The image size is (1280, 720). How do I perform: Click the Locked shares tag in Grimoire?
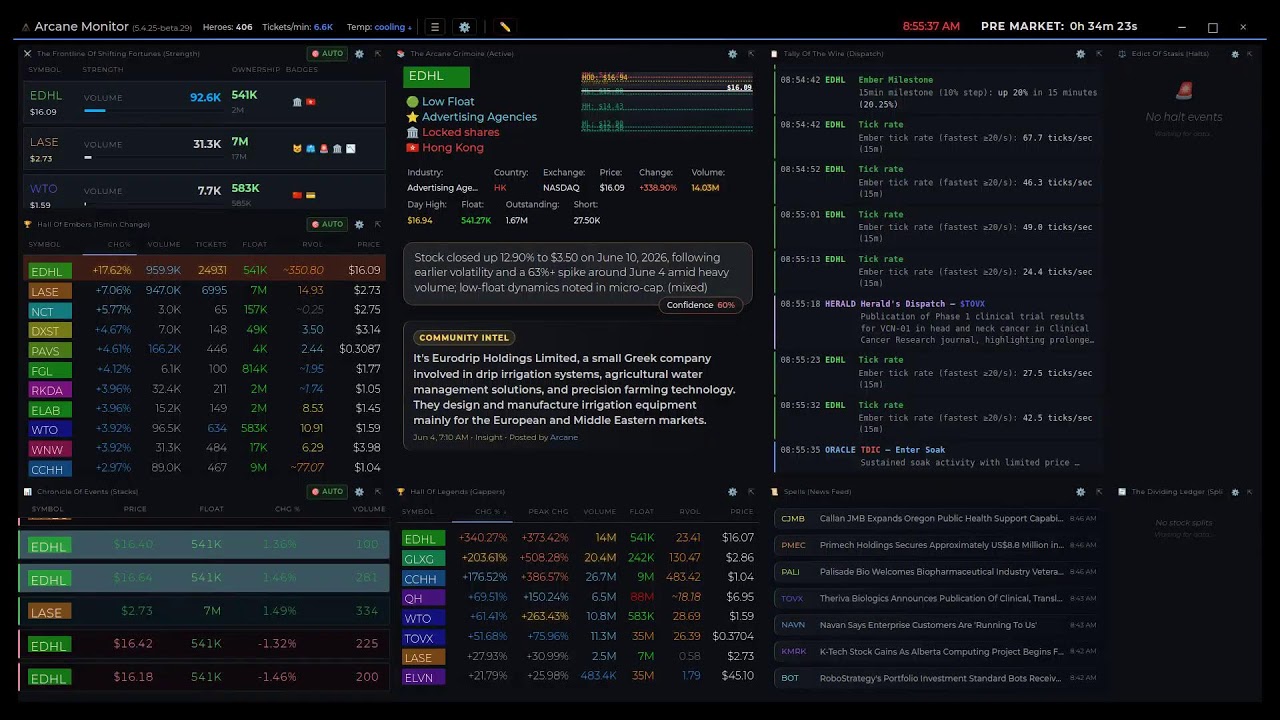click(452, 132)
